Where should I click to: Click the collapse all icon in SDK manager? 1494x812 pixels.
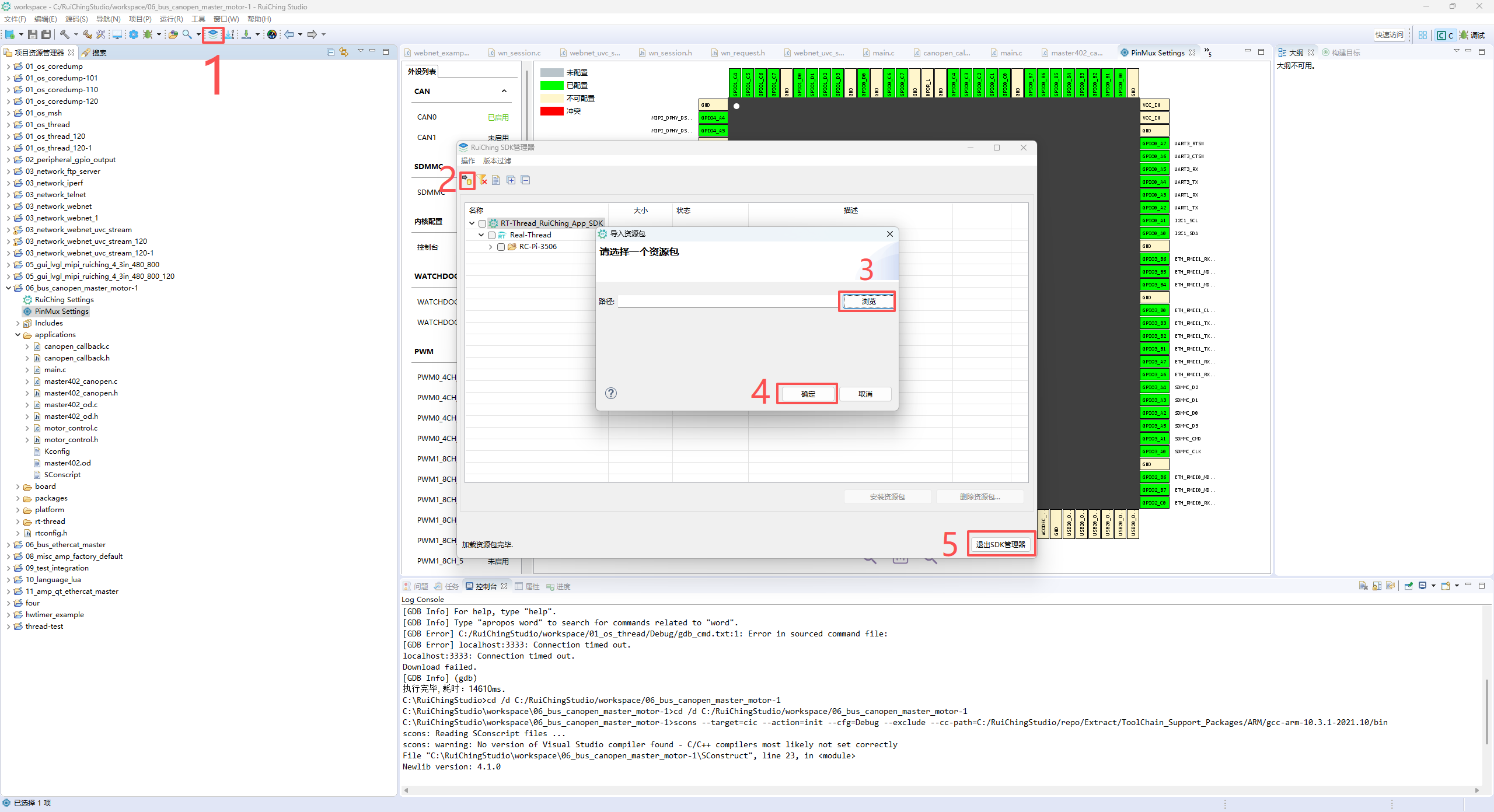coord(525,180)
